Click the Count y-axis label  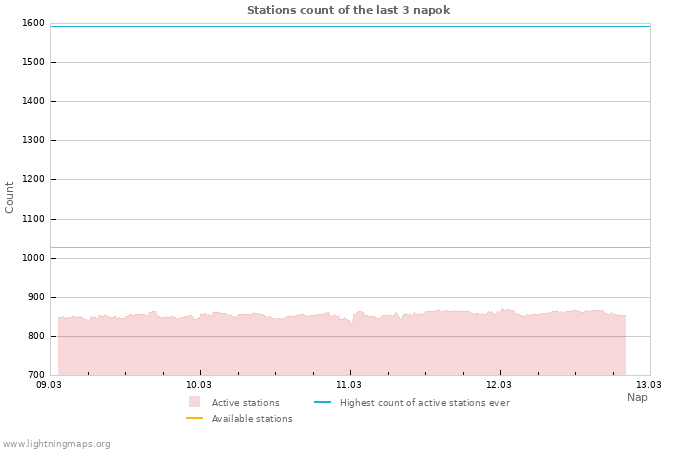[x=10, y=197]
